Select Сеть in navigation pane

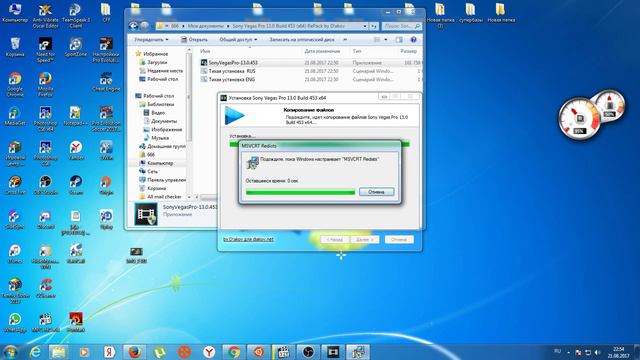(x=149, y=171)
